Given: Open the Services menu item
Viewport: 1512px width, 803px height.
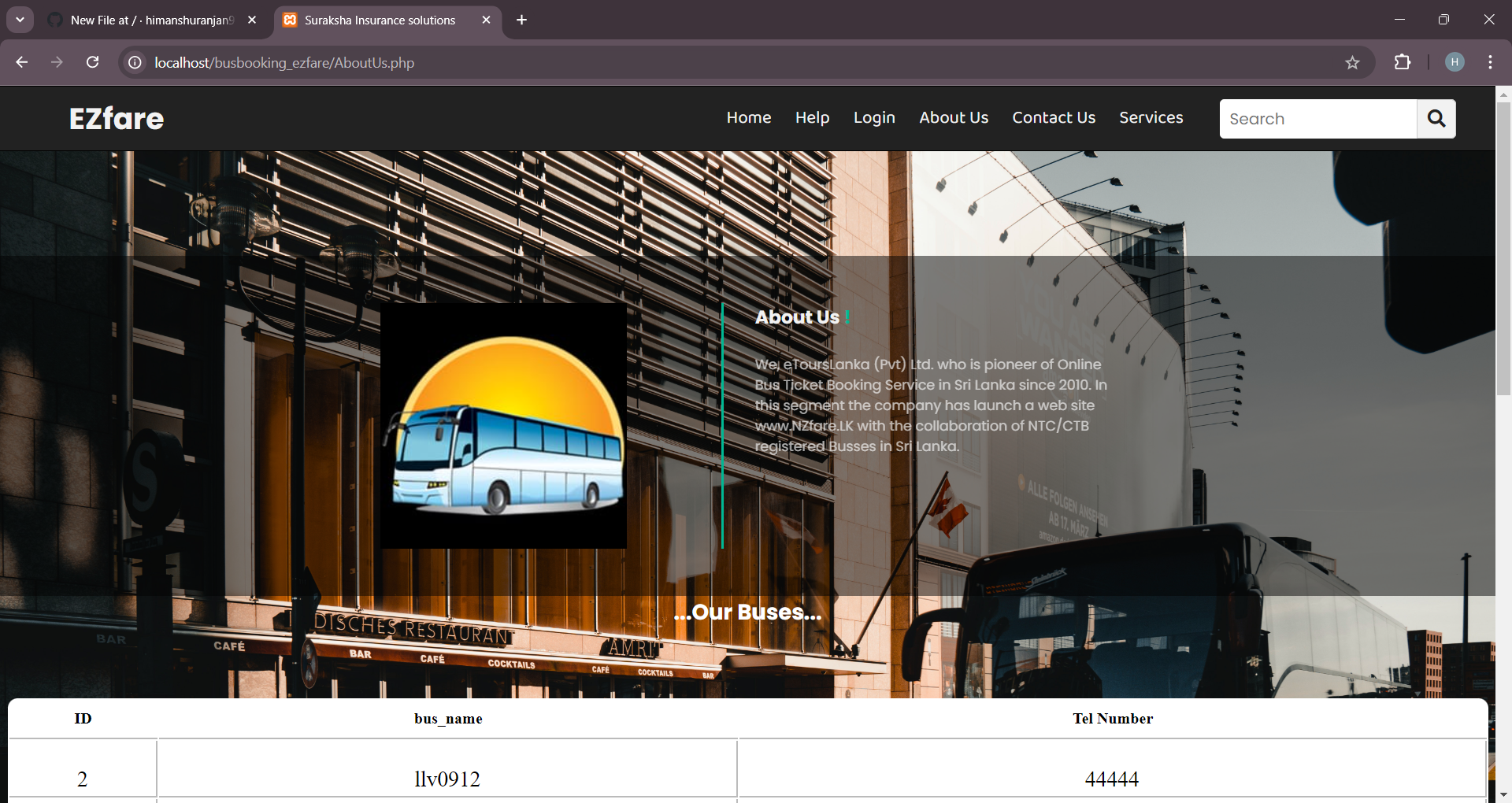Looking at the screenshot, I should (x=1151, y=117).
